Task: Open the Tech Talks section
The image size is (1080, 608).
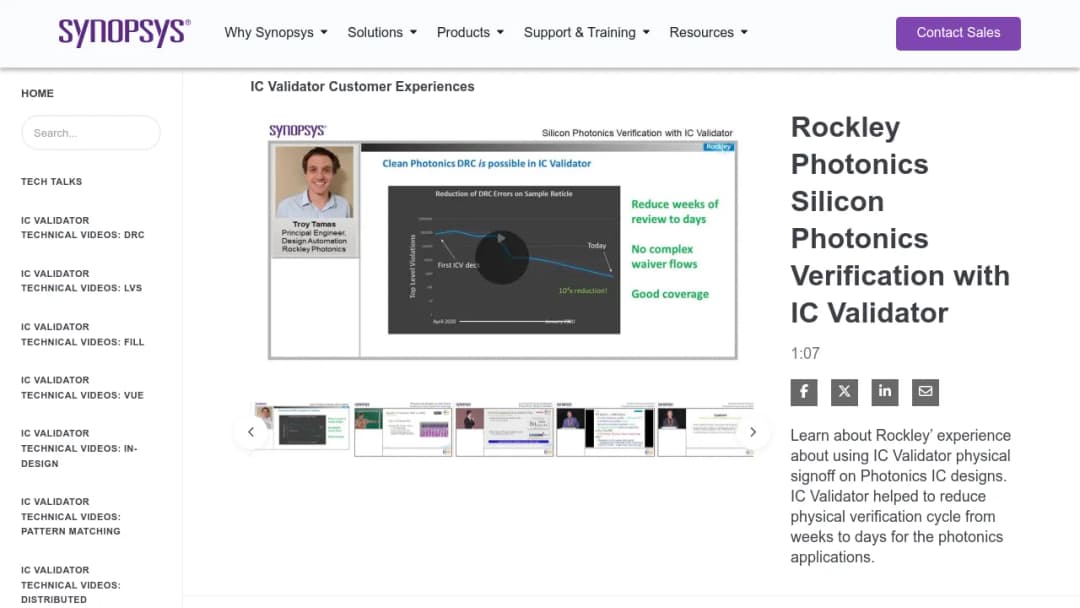Action: point(52,182)
